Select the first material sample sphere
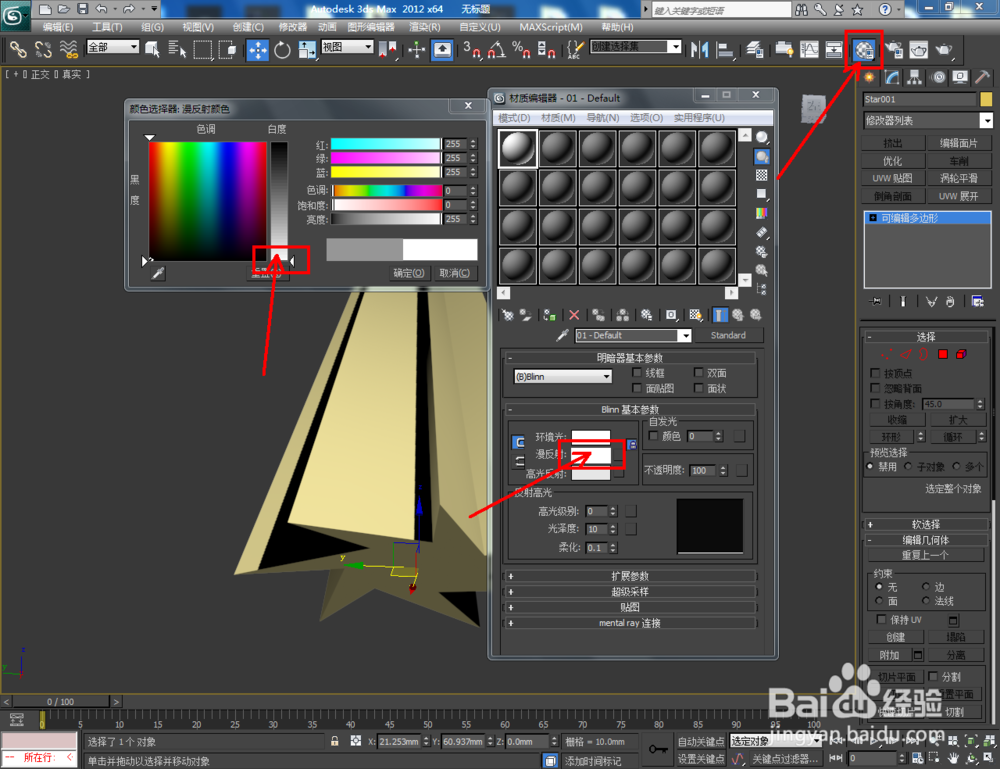 [x=518, y=149]
